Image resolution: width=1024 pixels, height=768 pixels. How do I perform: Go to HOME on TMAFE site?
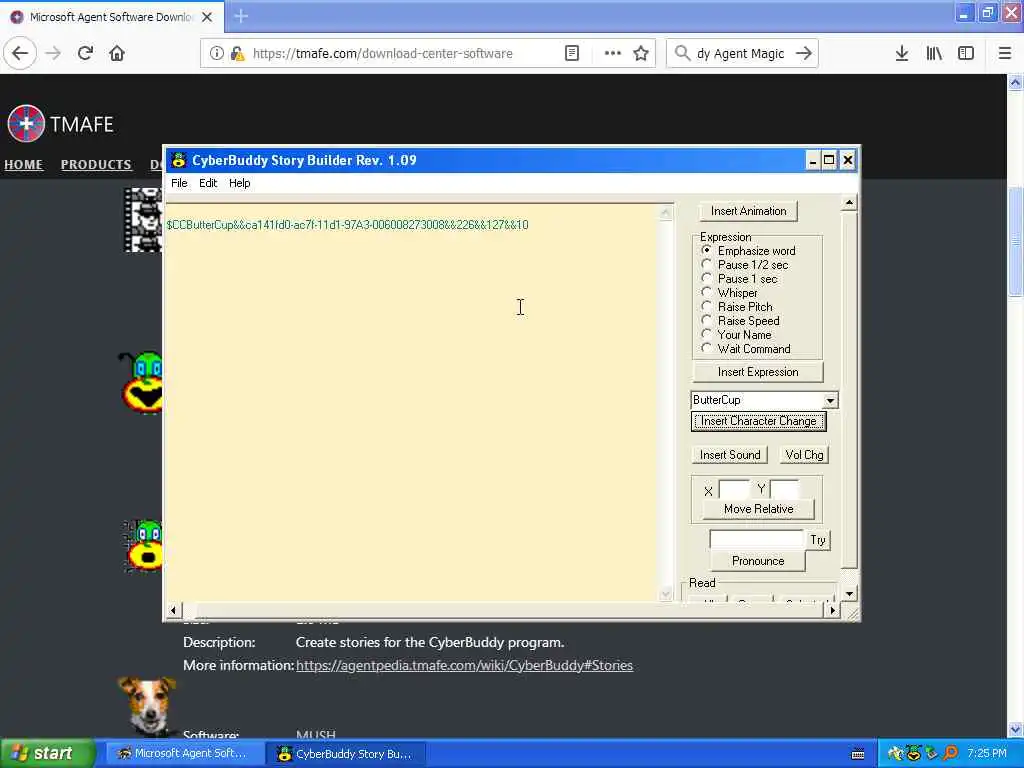click(24, 165)
